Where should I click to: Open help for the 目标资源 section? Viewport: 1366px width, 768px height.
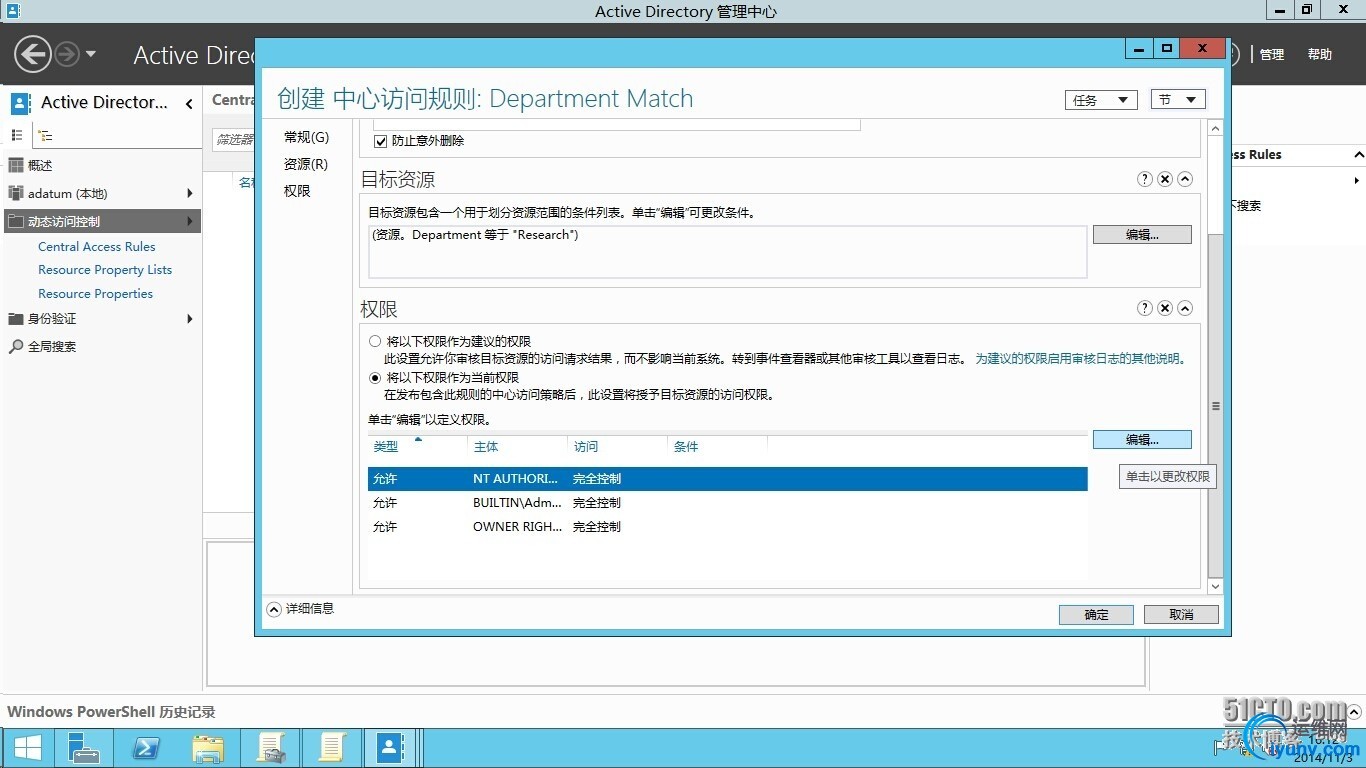1145,179
